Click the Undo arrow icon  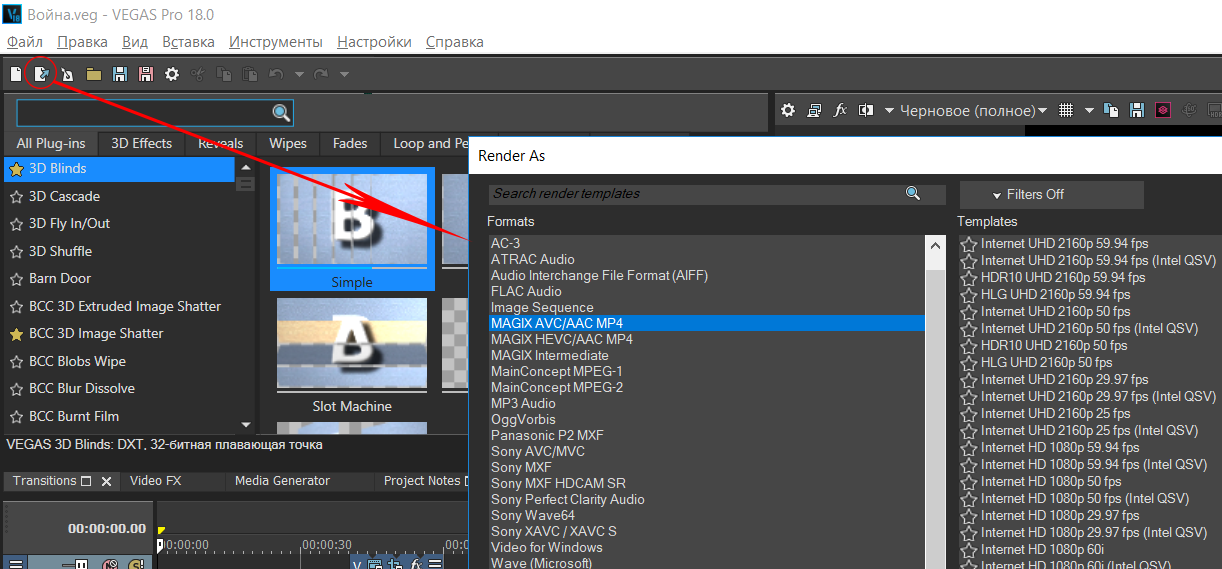coord(277,74)
